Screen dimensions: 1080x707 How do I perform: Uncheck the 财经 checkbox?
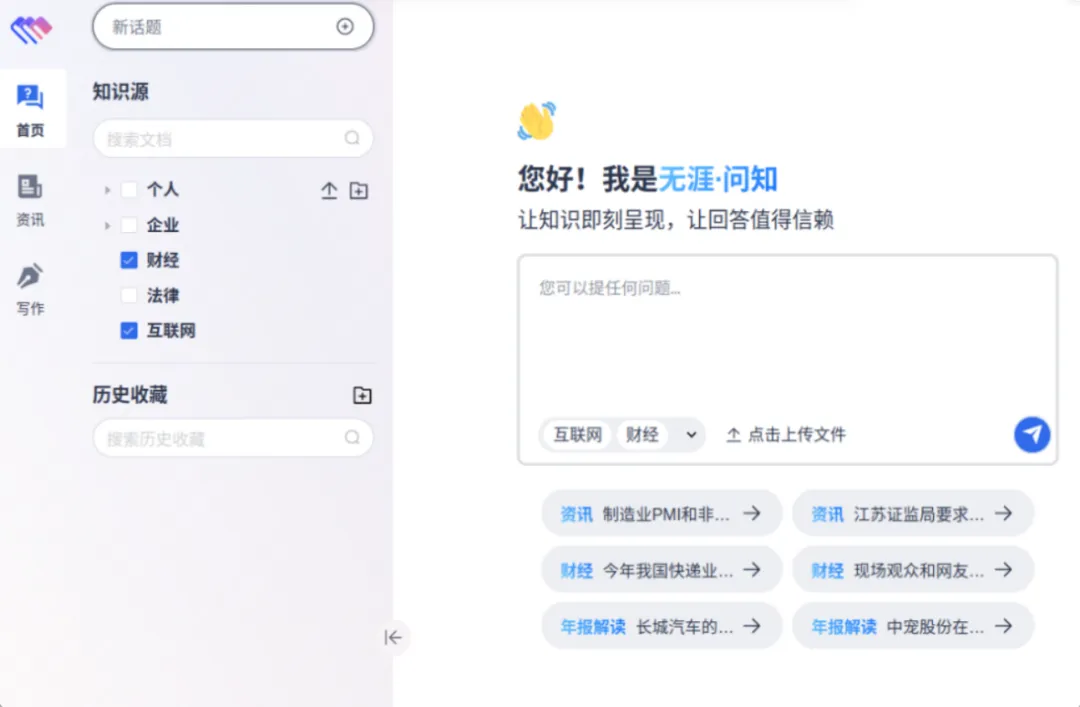click(x=129, y=260)
